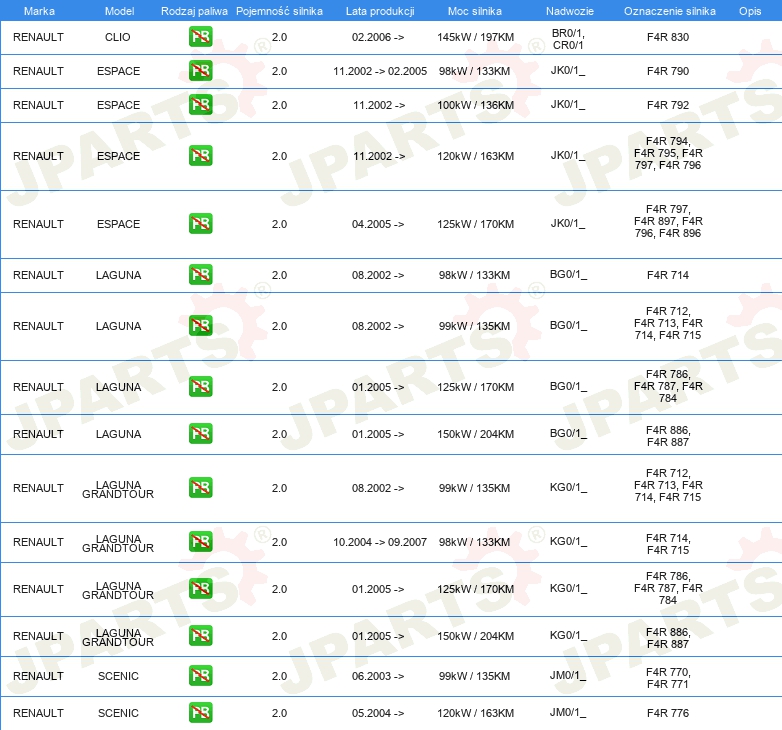Select the CLIO model cell
Screen dimensions: 782x730
pyautogui.click(x=118, y=37)
